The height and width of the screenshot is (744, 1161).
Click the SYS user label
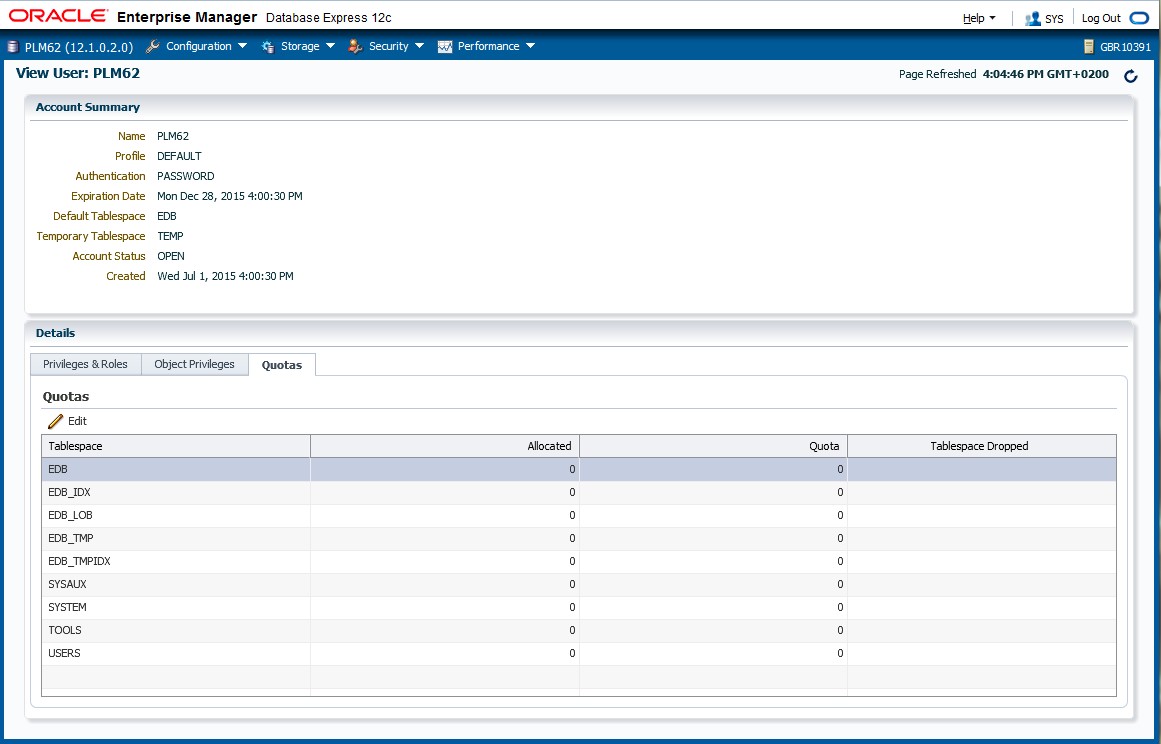tap(1054, 19)
